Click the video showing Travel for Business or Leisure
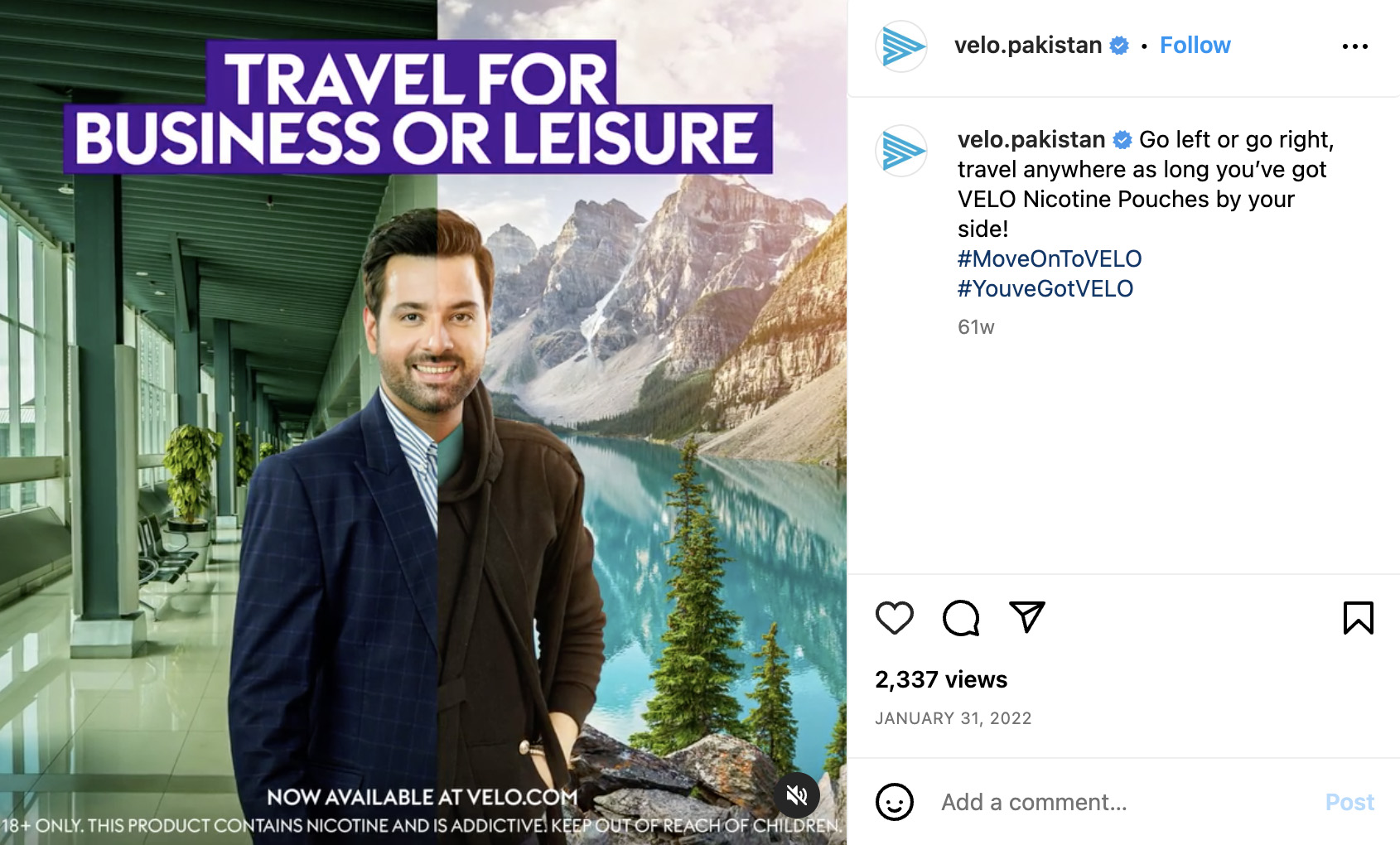Image resolution: width=1400 pixels, height=845 pixels. tap(423, 422)
